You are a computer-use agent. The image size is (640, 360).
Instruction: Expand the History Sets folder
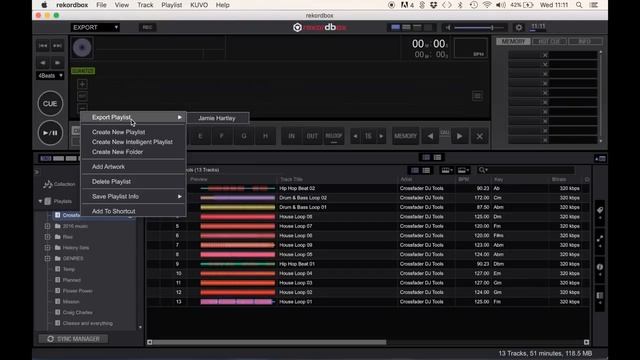(x=47, y=248)
